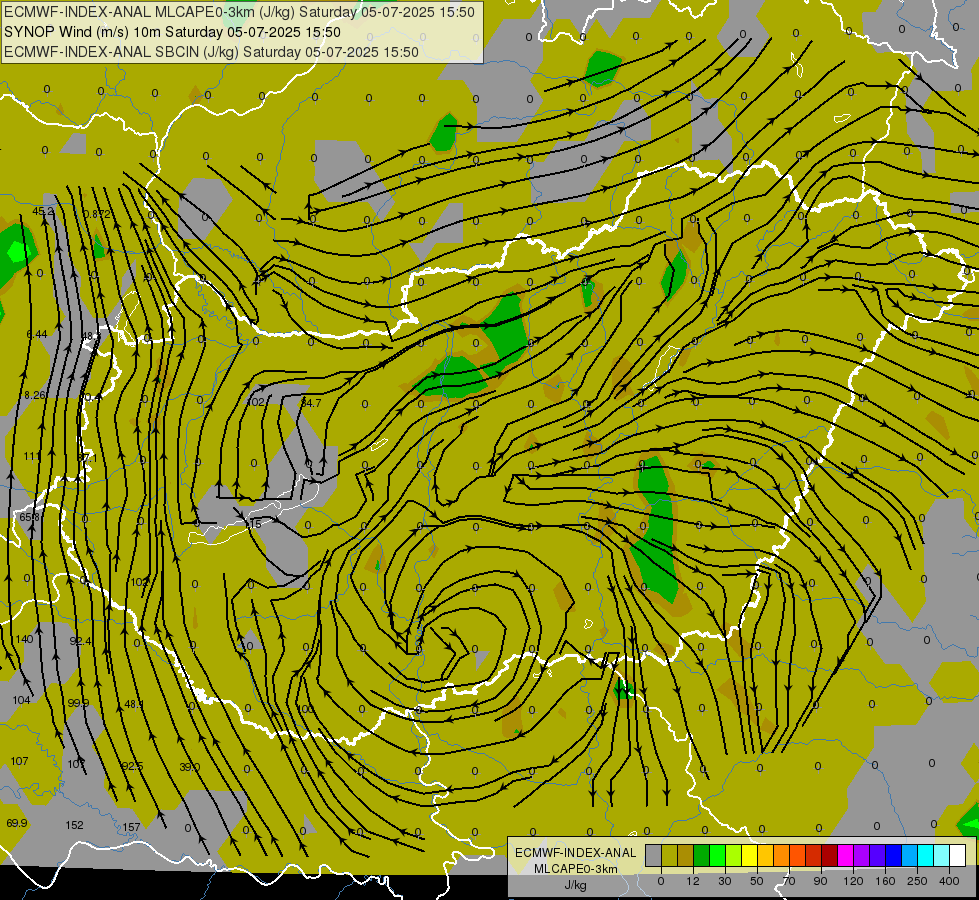Click the legend scale label 12
Image resolution: width=979 pixels, height=900 pixels.
(693, 881)
